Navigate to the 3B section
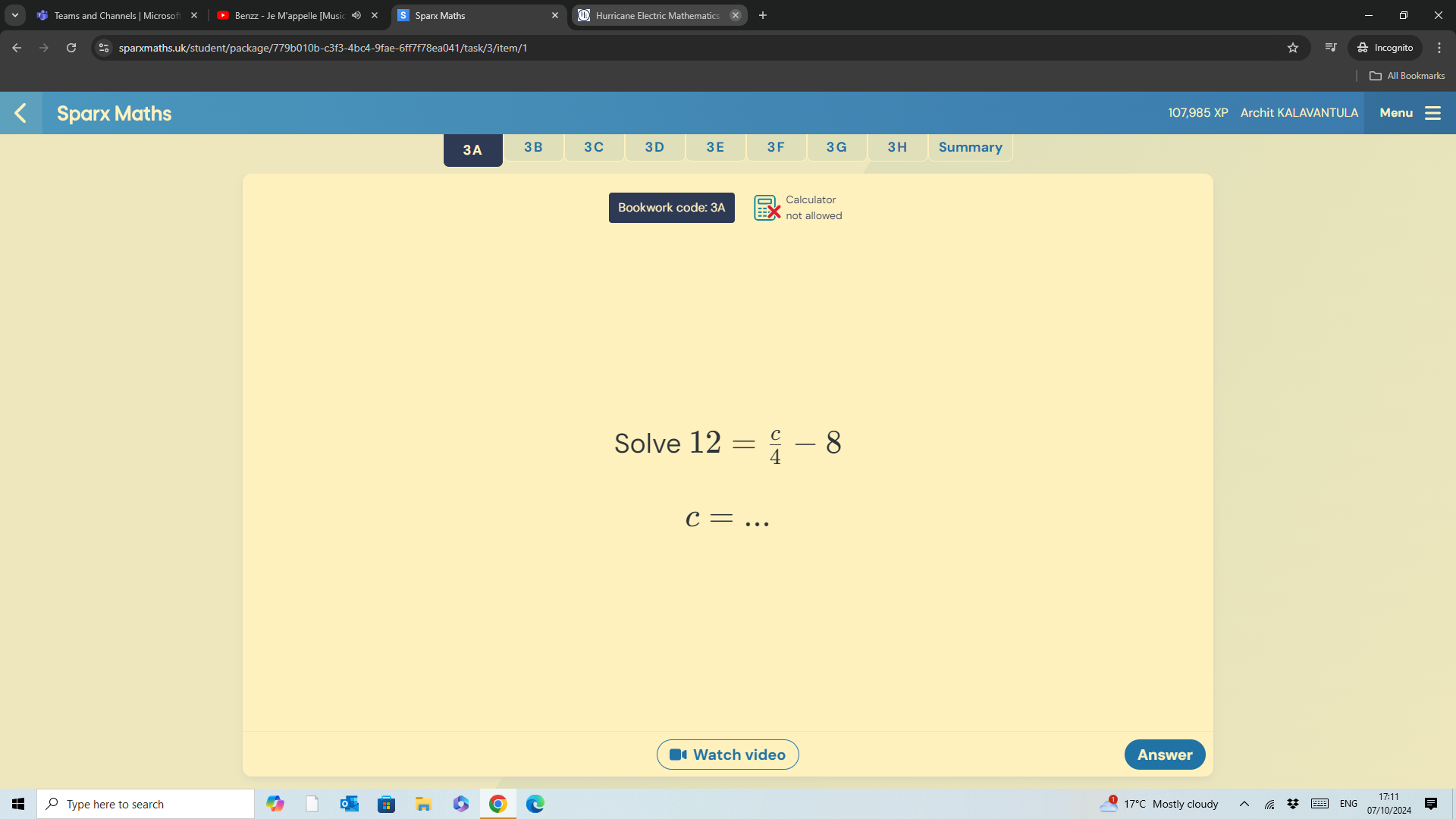The height and width of the screenshot is (819, 1456). click(534, 148)
